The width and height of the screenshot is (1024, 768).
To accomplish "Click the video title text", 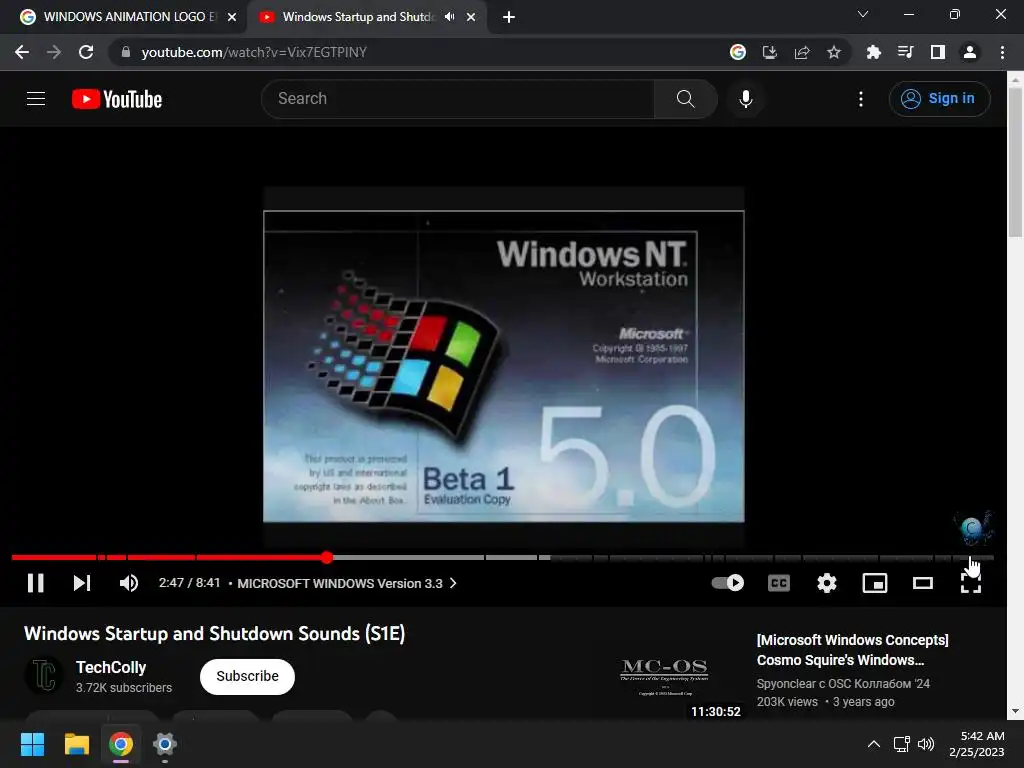I will click(215, 633).
